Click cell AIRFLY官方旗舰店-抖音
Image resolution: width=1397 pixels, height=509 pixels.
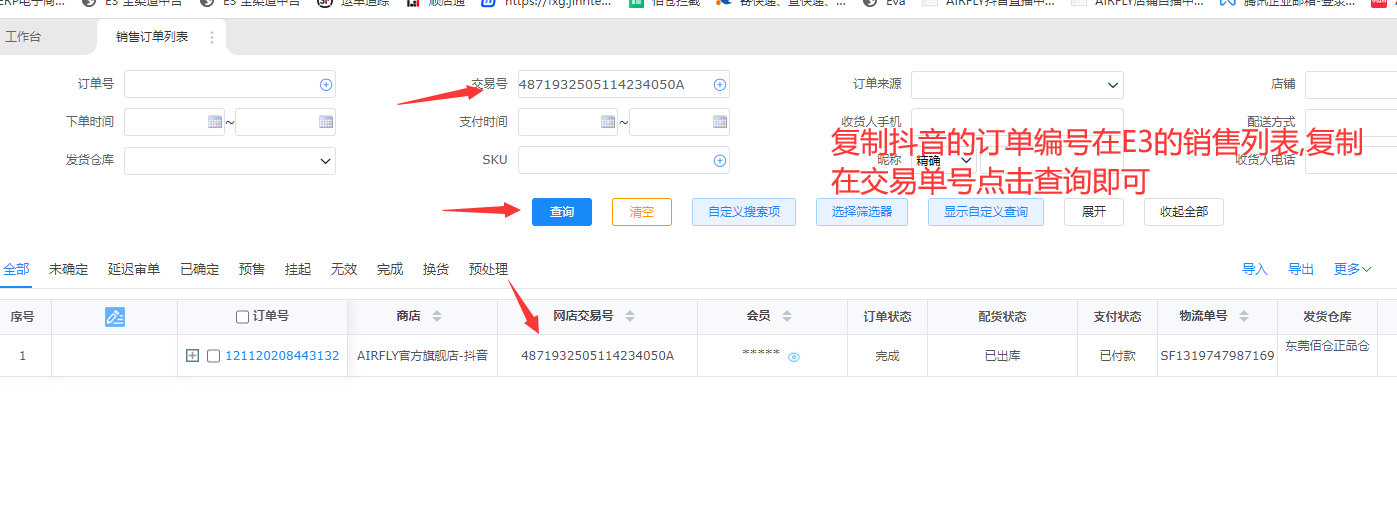click(422, 356)
